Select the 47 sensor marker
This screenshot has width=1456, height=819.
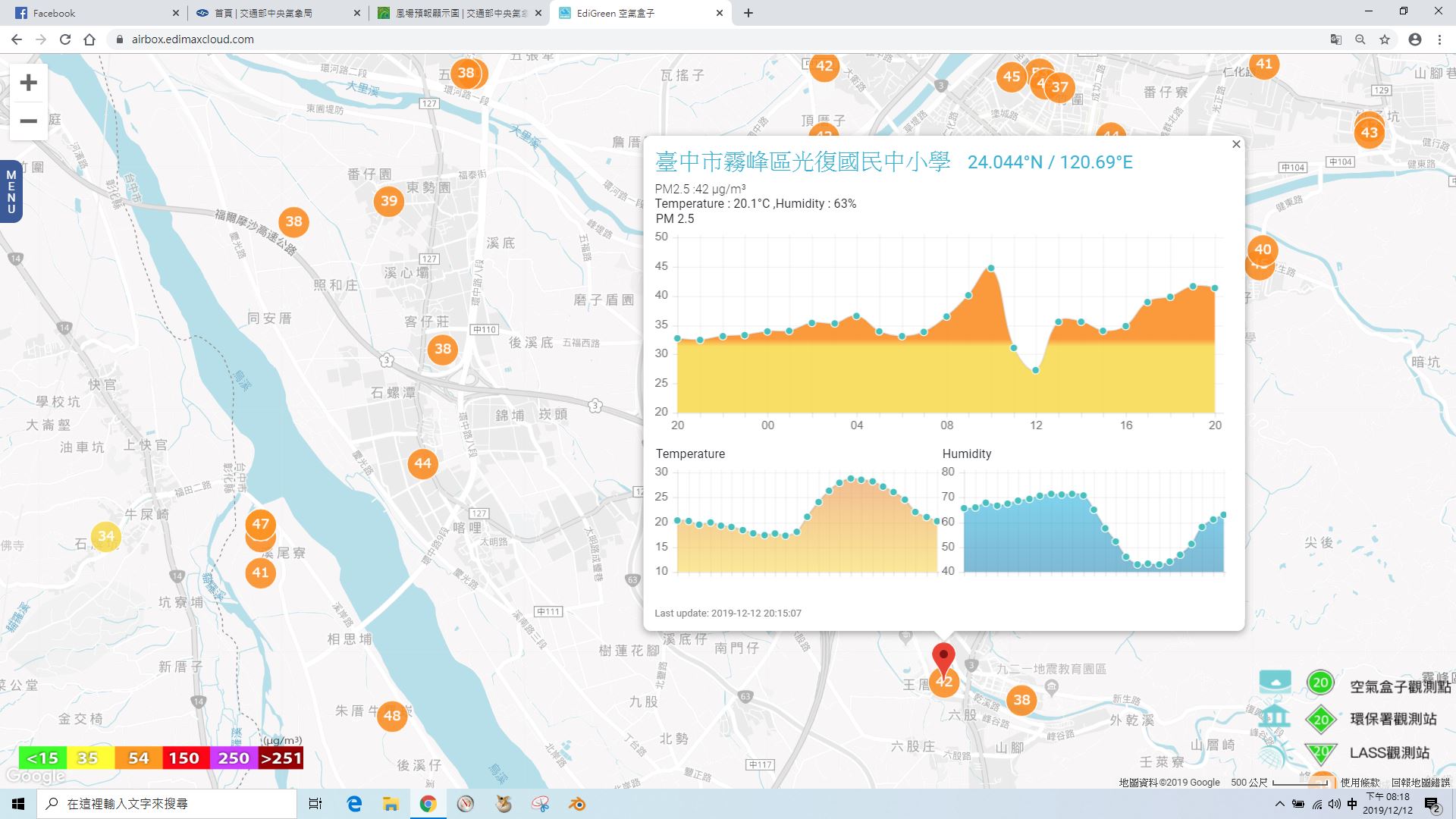click(x=260, y=523)
